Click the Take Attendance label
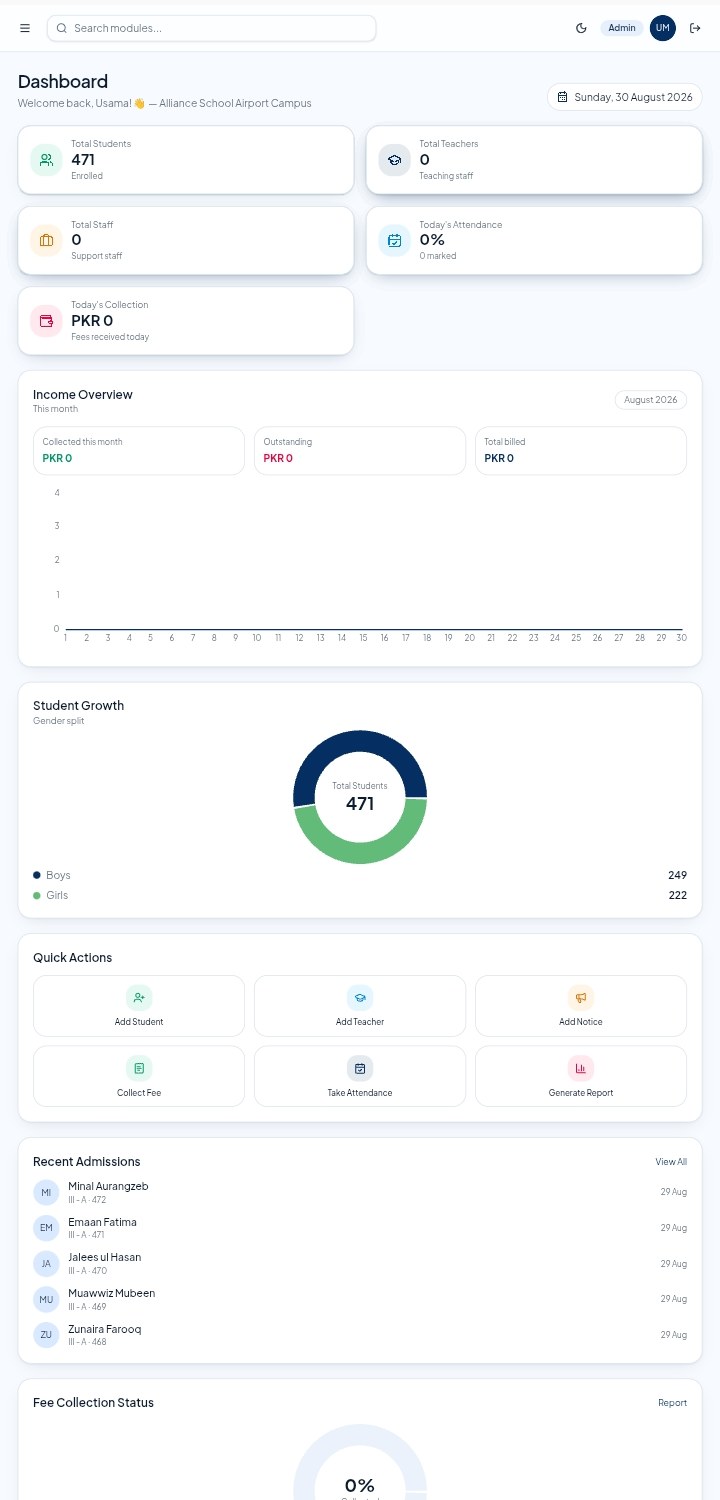This screenshot has width=720, height=1500. (360, 1093)
